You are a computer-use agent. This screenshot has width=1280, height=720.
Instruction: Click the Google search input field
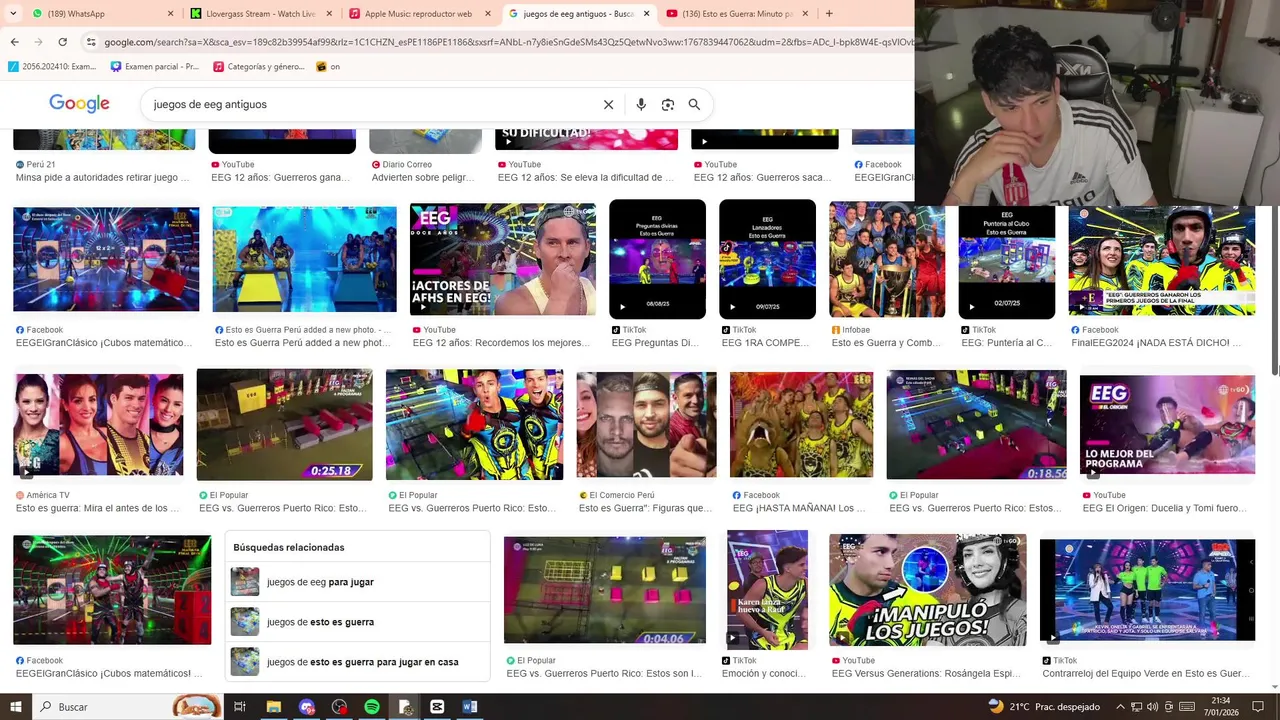coord(370,104)
